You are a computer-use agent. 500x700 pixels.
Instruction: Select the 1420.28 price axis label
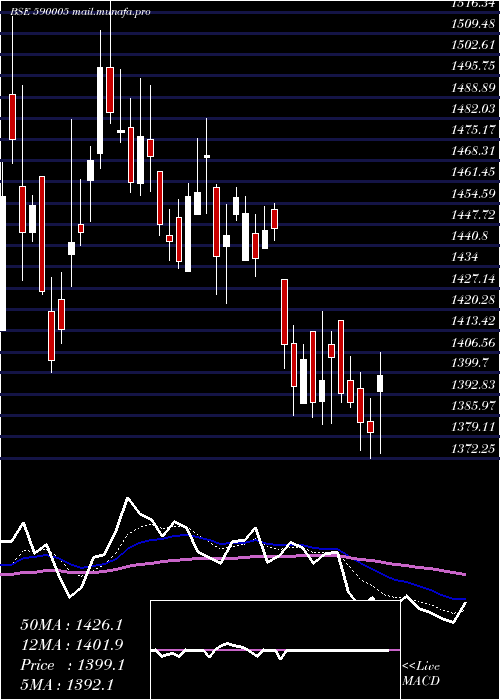(473, 300)
